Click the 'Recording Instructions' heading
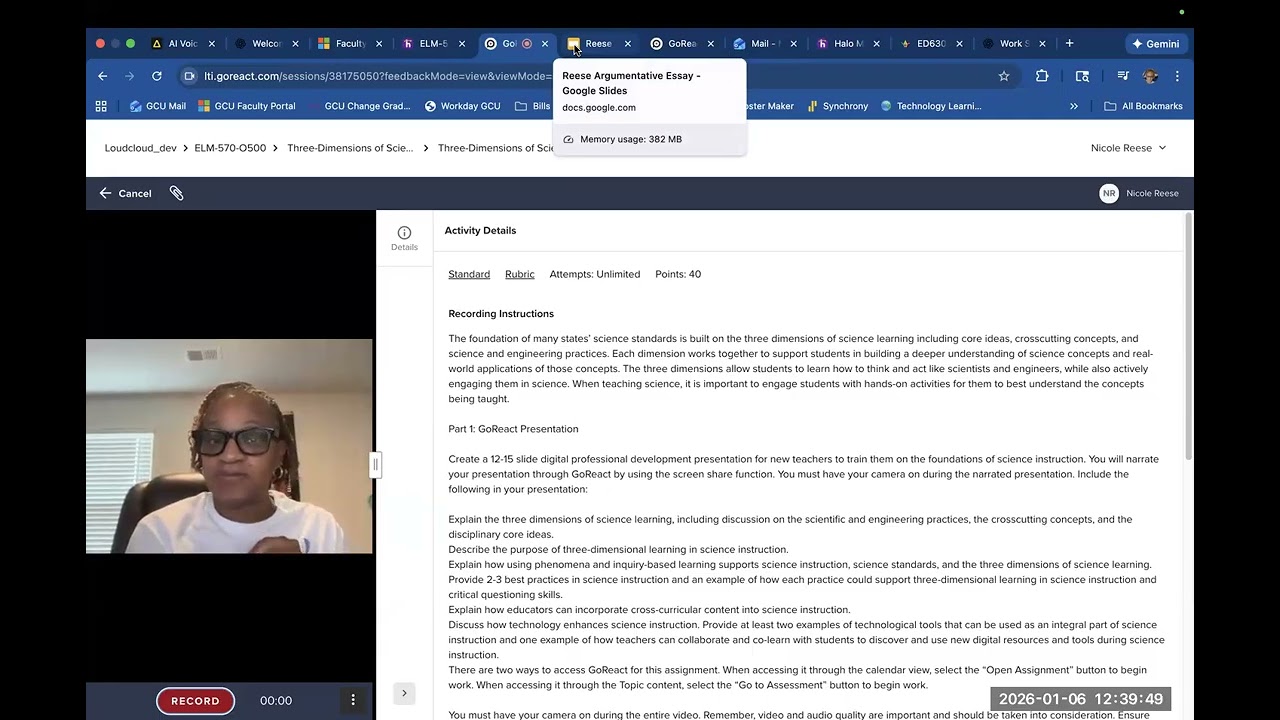The height and width of the screenshot is (720, 1280). (x=501, y=314)
